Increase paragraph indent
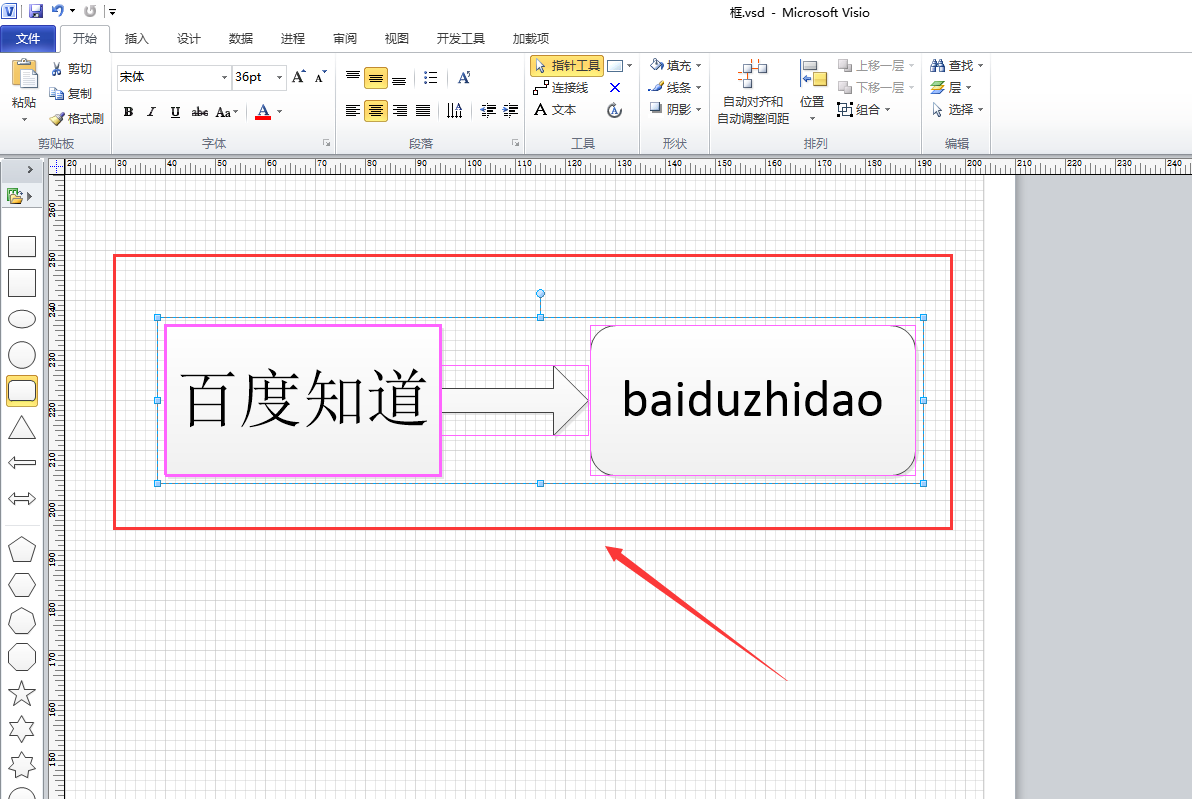This screenshot has height=799, width=1192. pyautogui.click(x=511, y=111)
